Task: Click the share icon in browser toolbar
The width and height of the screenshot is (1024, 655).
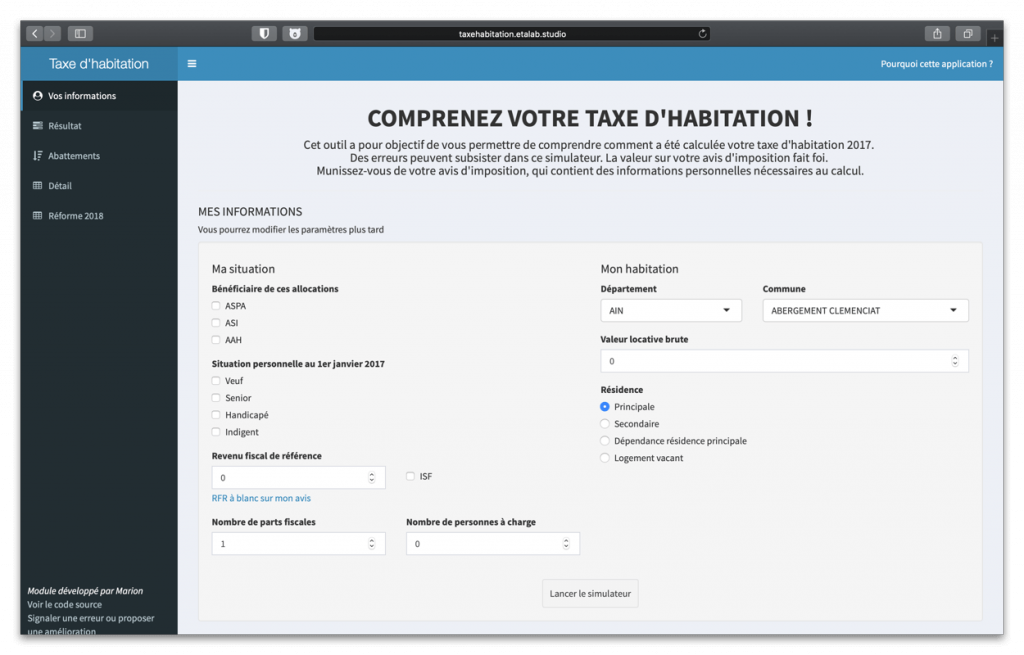Action: [x=937, y=33]
